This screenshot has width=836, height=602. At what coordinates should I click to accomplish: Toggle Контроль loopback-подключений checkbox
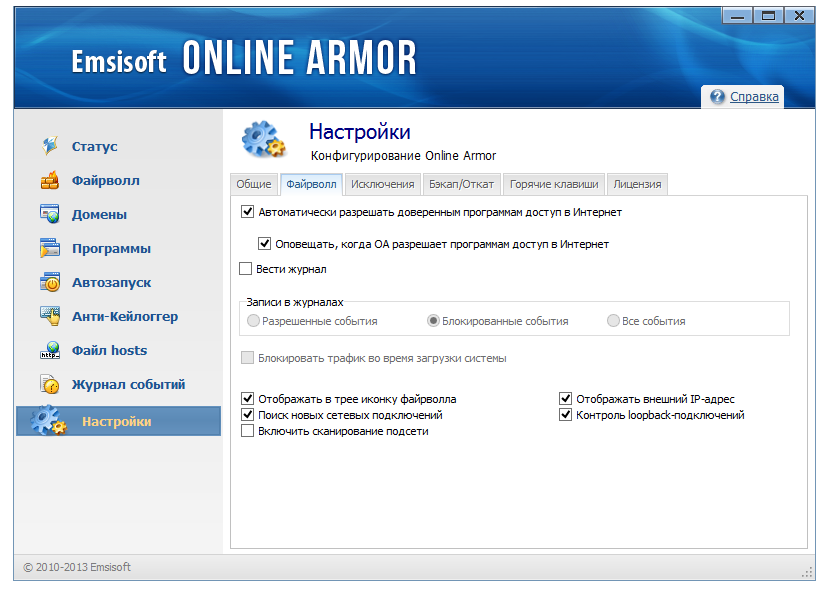point(565,414)
